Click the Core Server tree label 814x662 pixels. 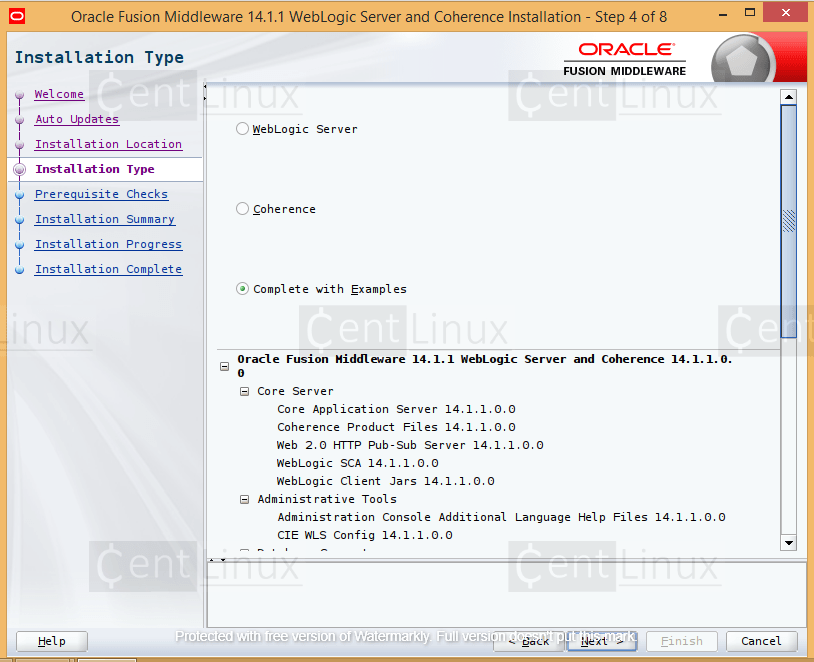295,391
